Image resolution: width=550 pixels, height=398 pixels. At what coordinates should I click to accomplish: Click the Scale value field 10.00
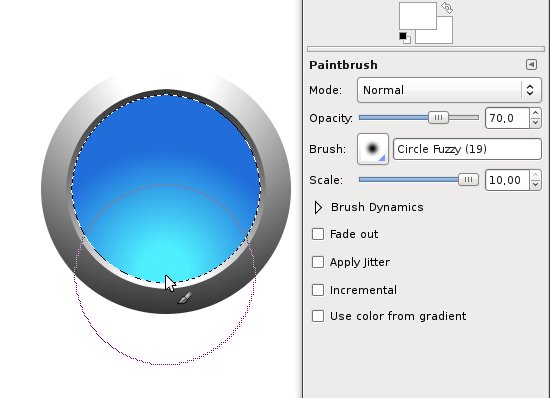(x=507, y=180)
